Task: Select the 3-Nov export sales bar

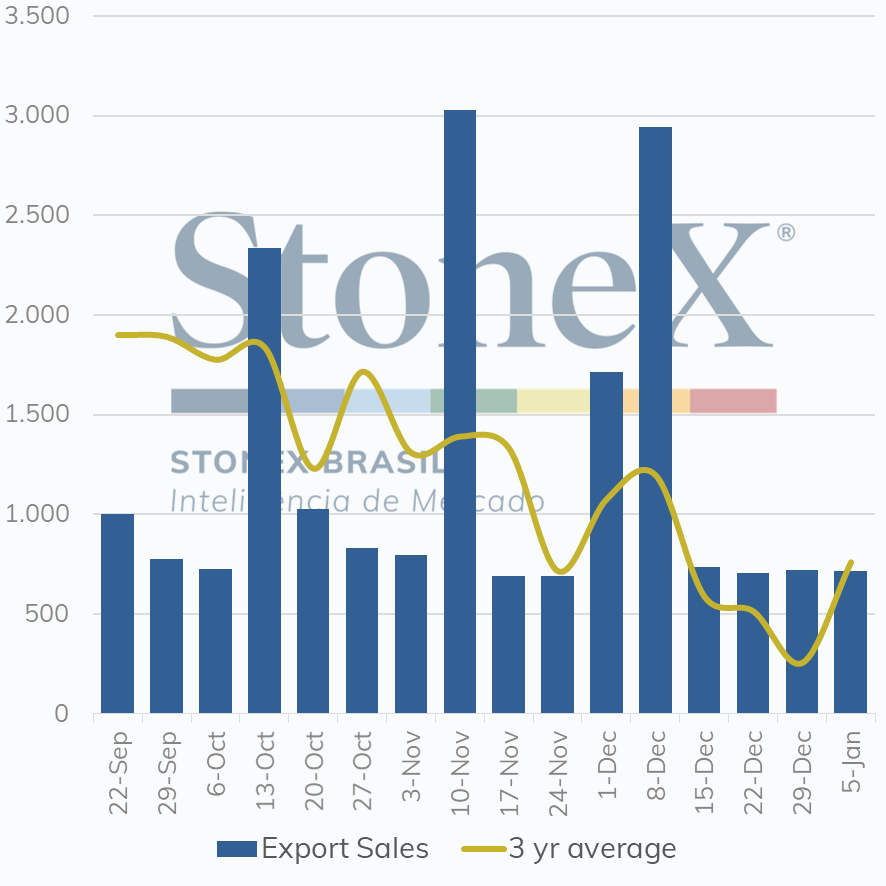Action: point(411,634)
